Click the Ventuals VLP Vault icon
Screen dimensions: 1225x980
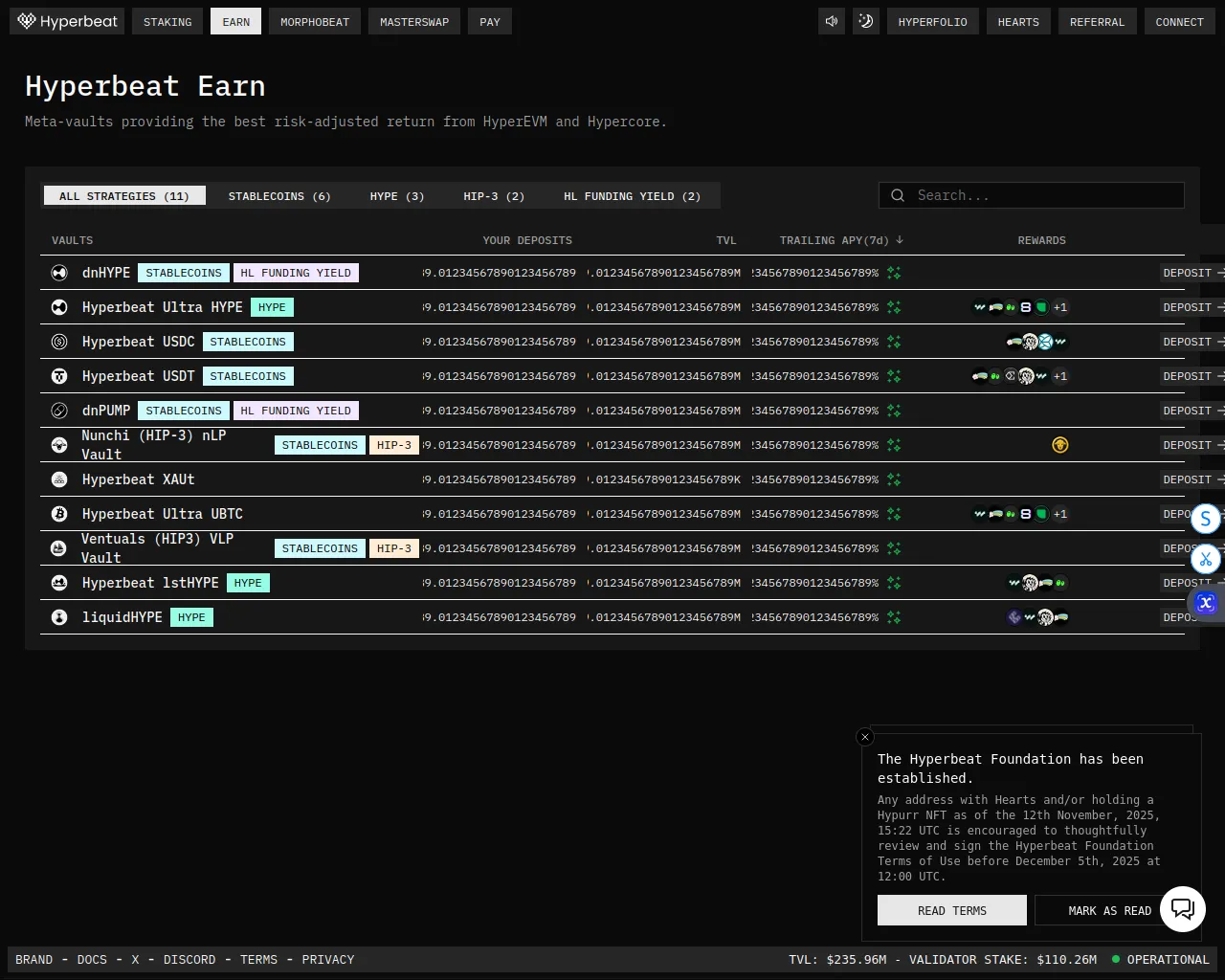tap(59, 548)
